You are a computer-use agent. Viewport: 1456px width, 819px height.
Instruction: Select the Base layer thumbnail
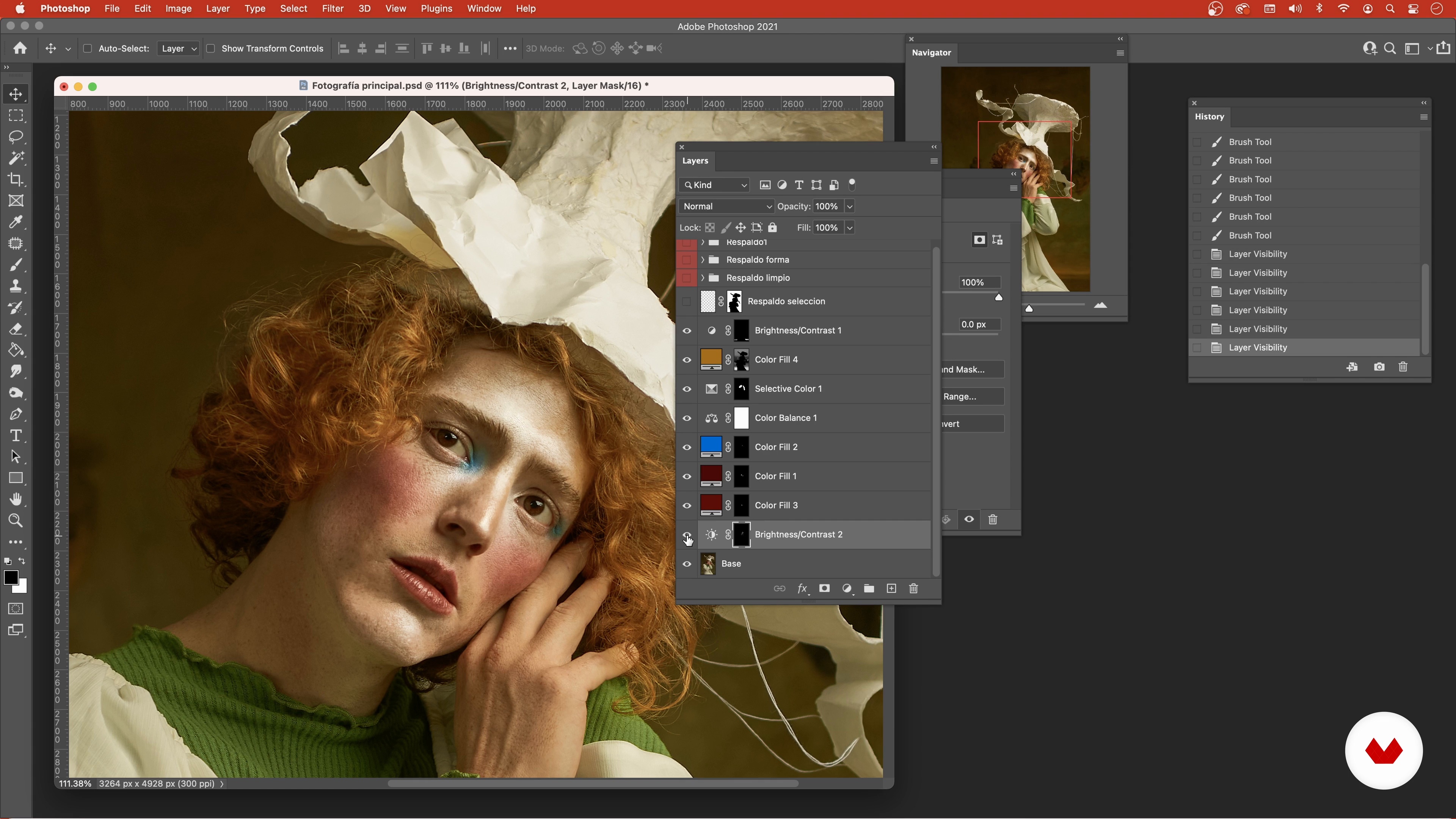coord(708,563)
